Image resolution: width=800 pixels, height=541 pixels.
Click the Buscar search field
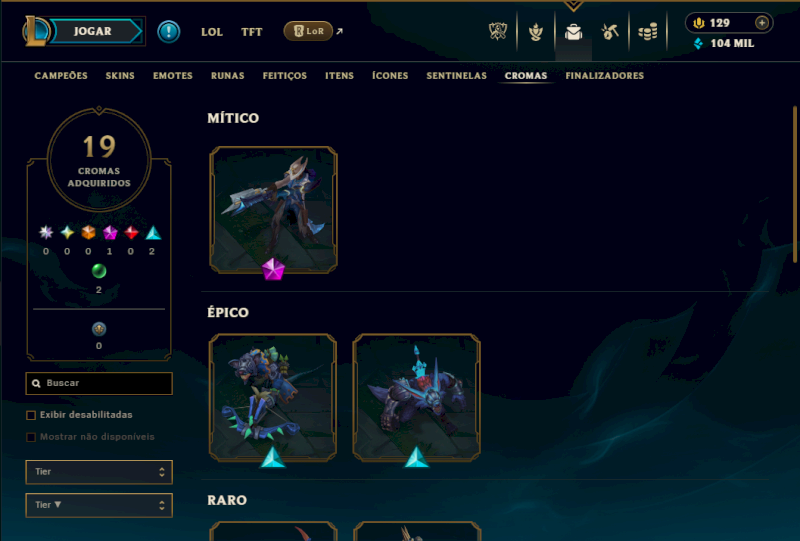pyautogui.click(x=99, y=383)
